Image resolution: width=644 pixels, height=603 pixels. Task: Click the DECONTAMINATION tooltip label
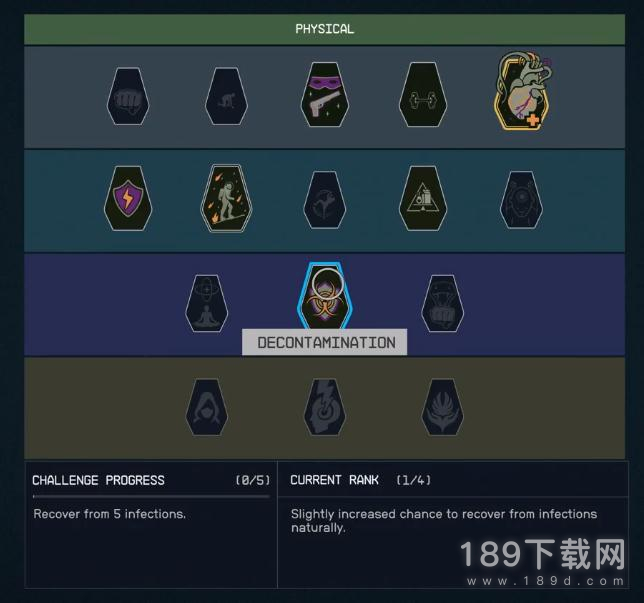tap(325, 342)
